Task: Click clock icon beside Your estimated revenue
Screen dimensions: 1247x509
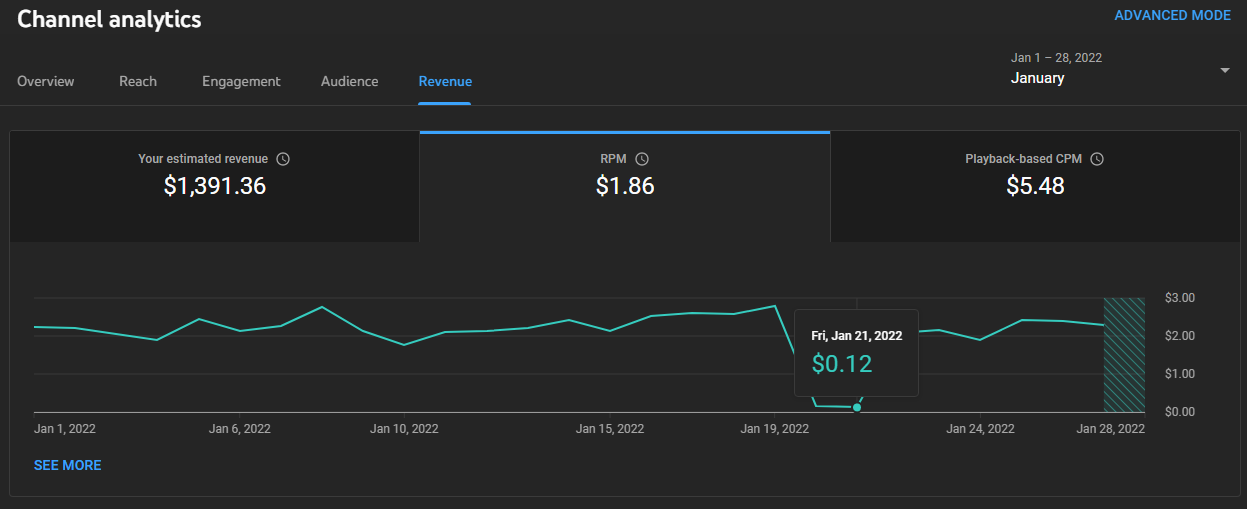Action: [283, 159]
